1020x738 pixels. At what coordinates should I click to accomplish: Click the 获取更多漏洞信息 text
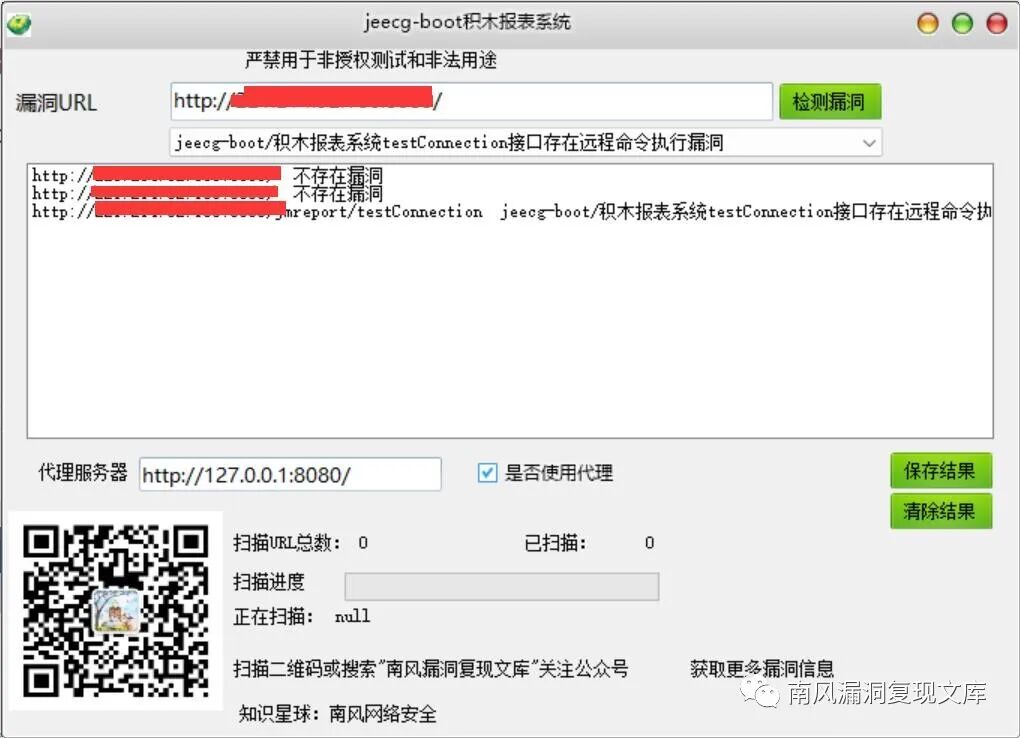(762, 668)
